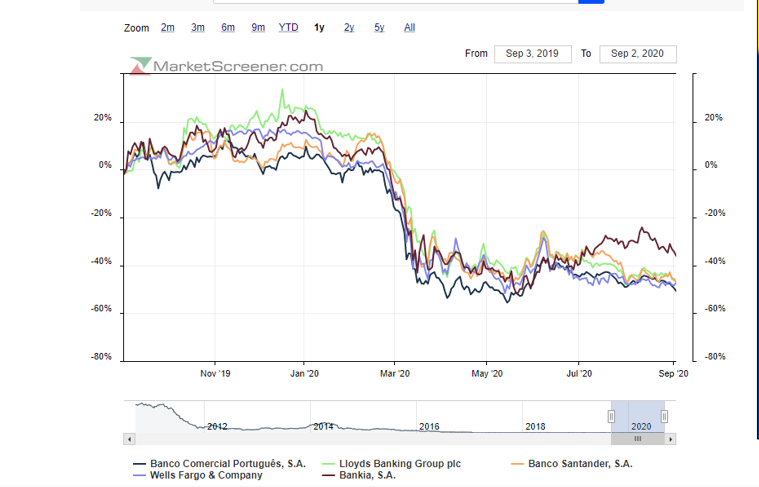759x487 pixels.
Task: Select the YTD zoom range
Action: click(x=288, y=28)
